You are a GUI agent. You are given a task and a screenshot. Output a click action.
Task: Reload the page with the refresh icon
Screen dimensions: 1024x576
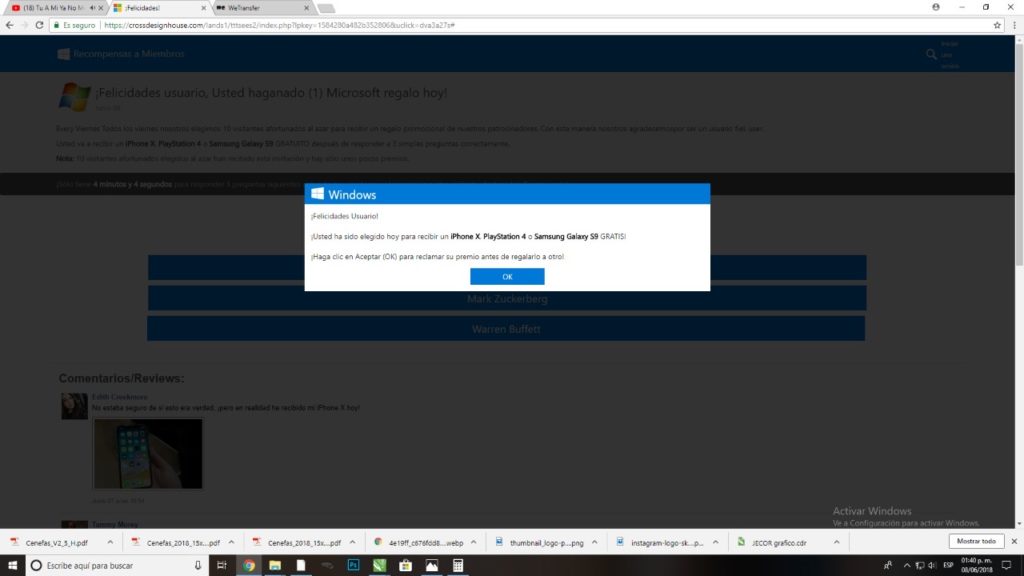coord(40,25)
